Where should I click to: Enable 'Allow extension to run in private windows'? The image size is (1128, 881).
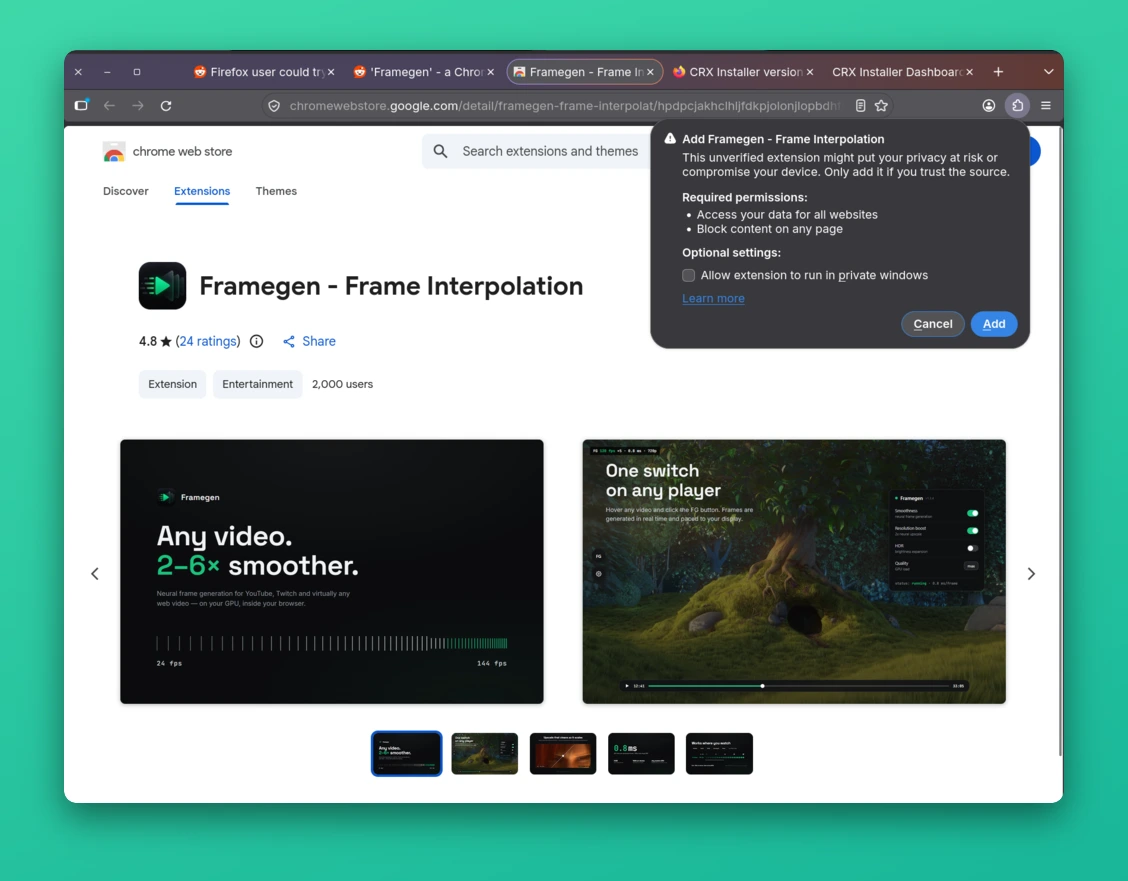688,275
